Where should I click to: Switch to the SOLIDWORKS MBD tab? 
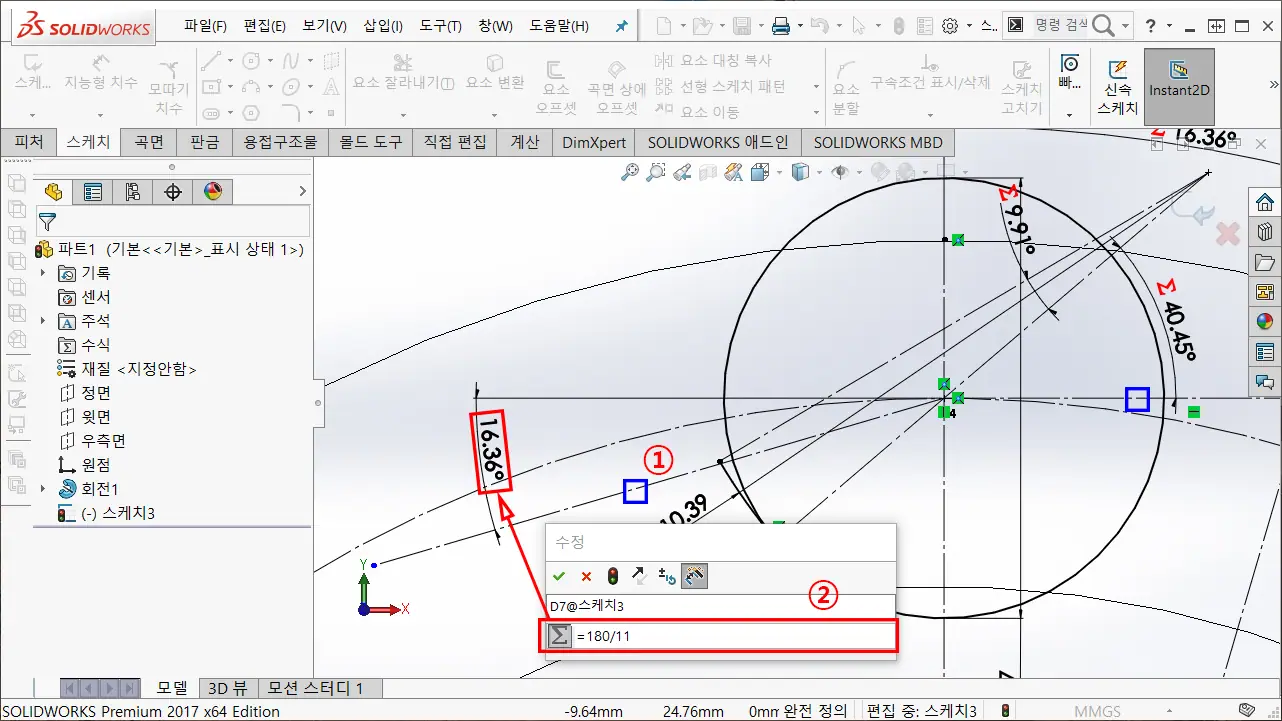(x=878, y=142)
